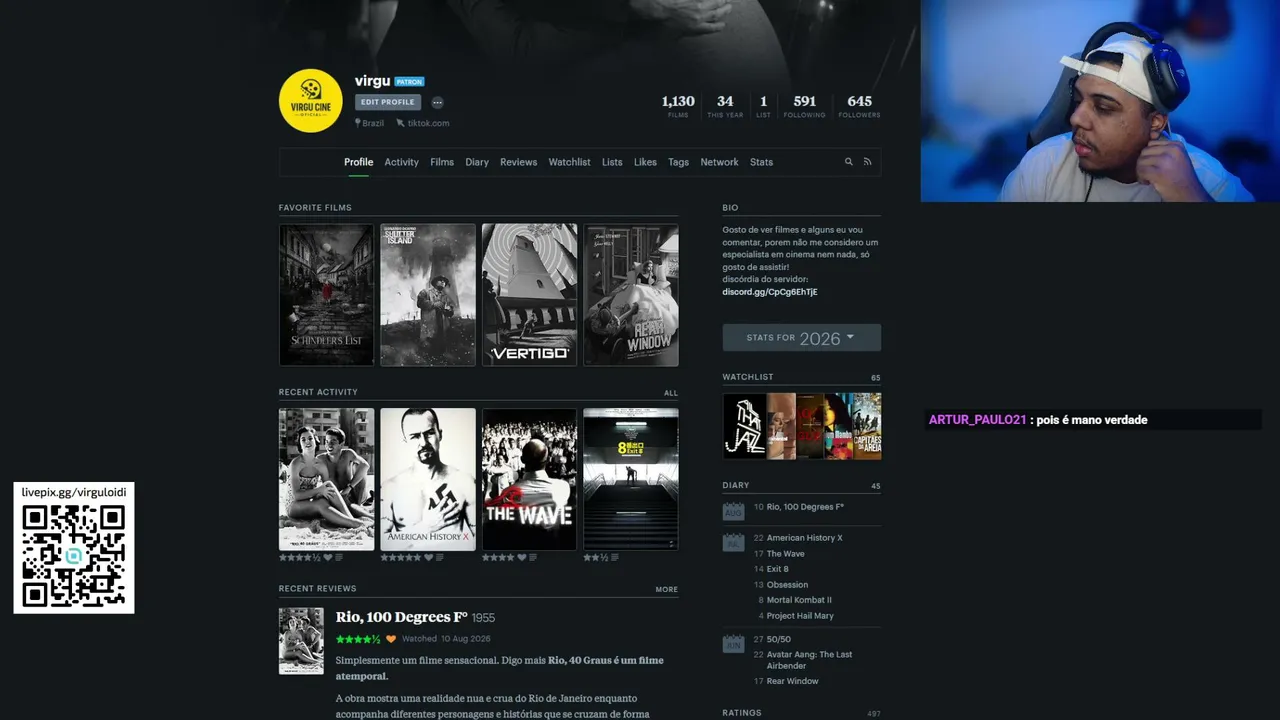Open the Schindler's List favorite poster
Image resolution: width=1280 pixels, height=720 pixels.
327,295
